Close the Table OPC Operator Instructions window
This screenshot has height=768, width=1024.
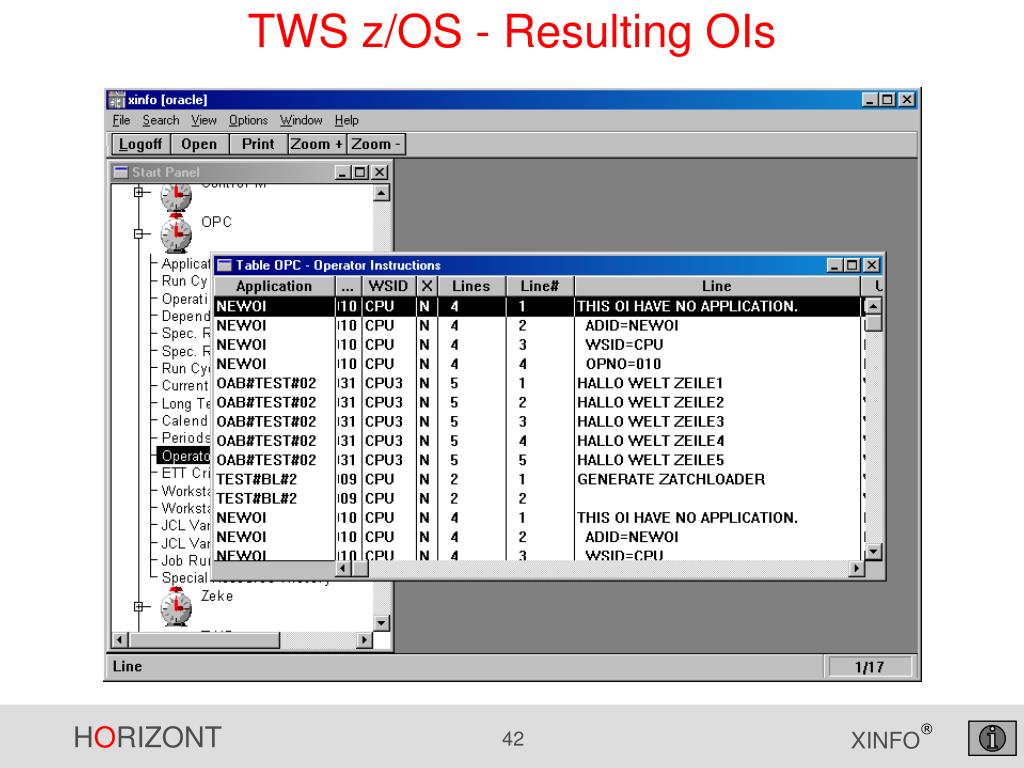coord(872,265)
